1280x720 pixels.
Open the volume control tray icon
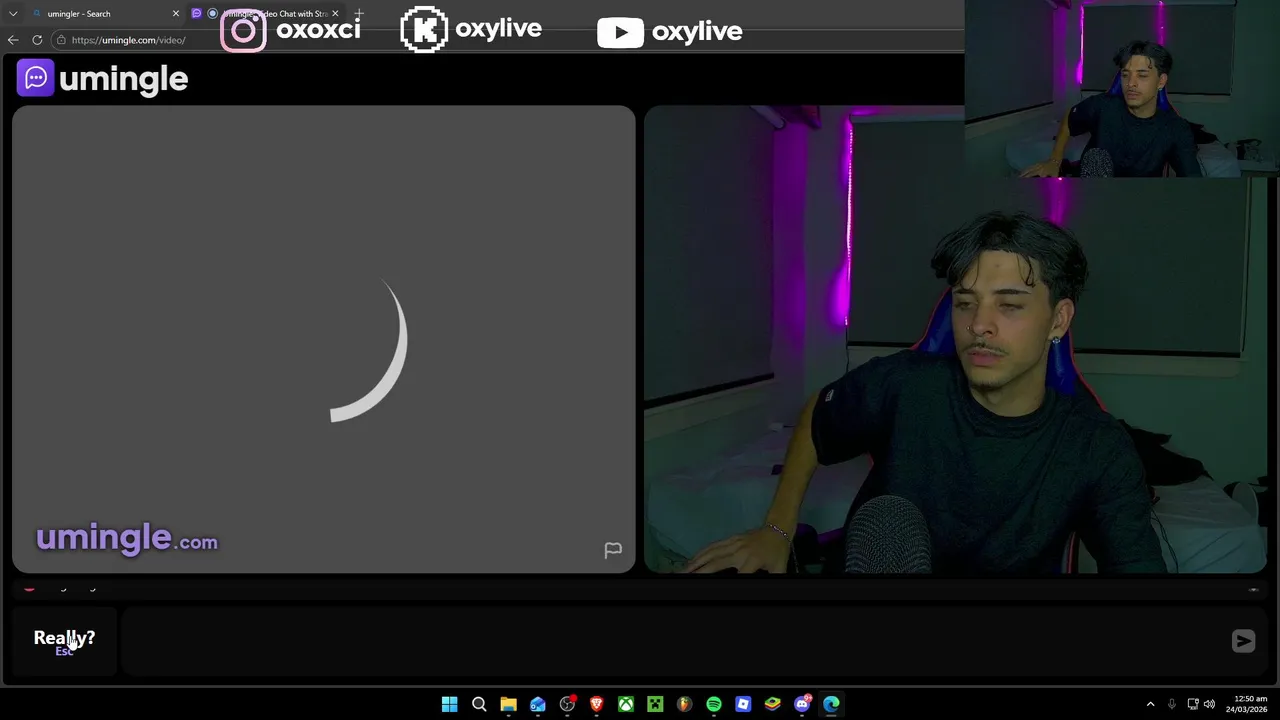click(x=1209, y=704)
